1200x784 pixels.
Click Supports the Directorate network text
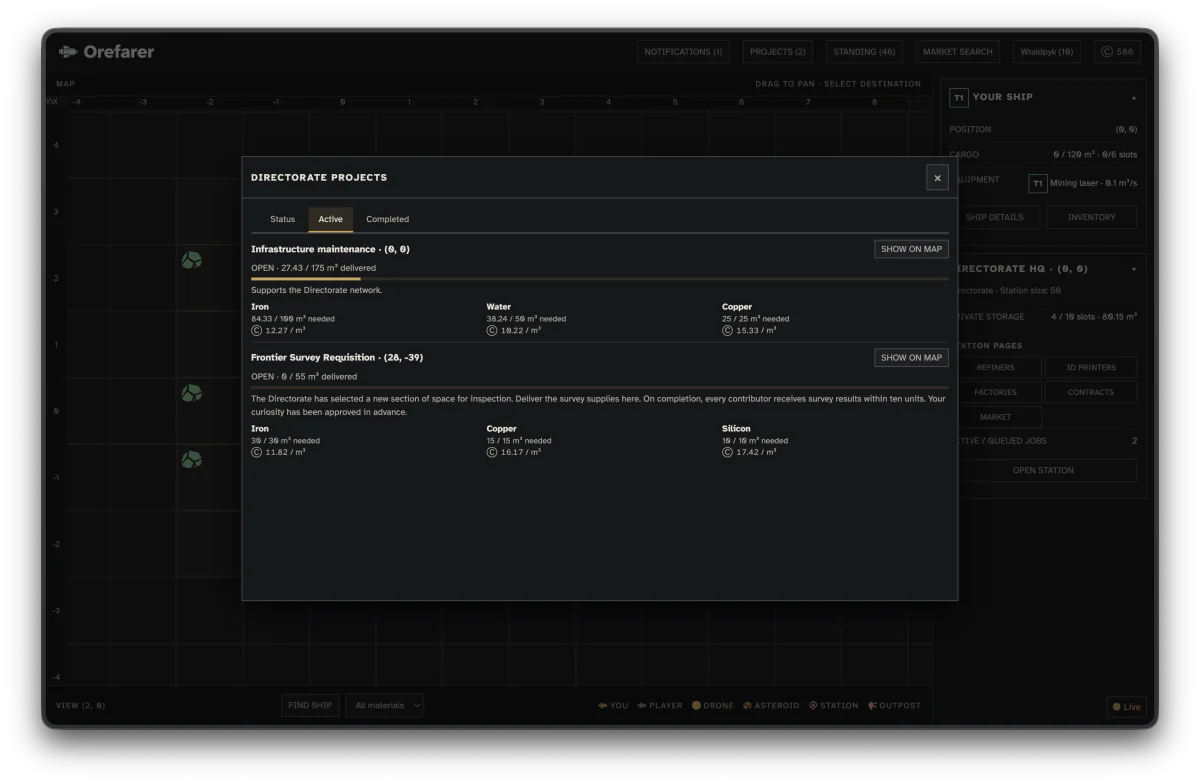click(317, 290)
